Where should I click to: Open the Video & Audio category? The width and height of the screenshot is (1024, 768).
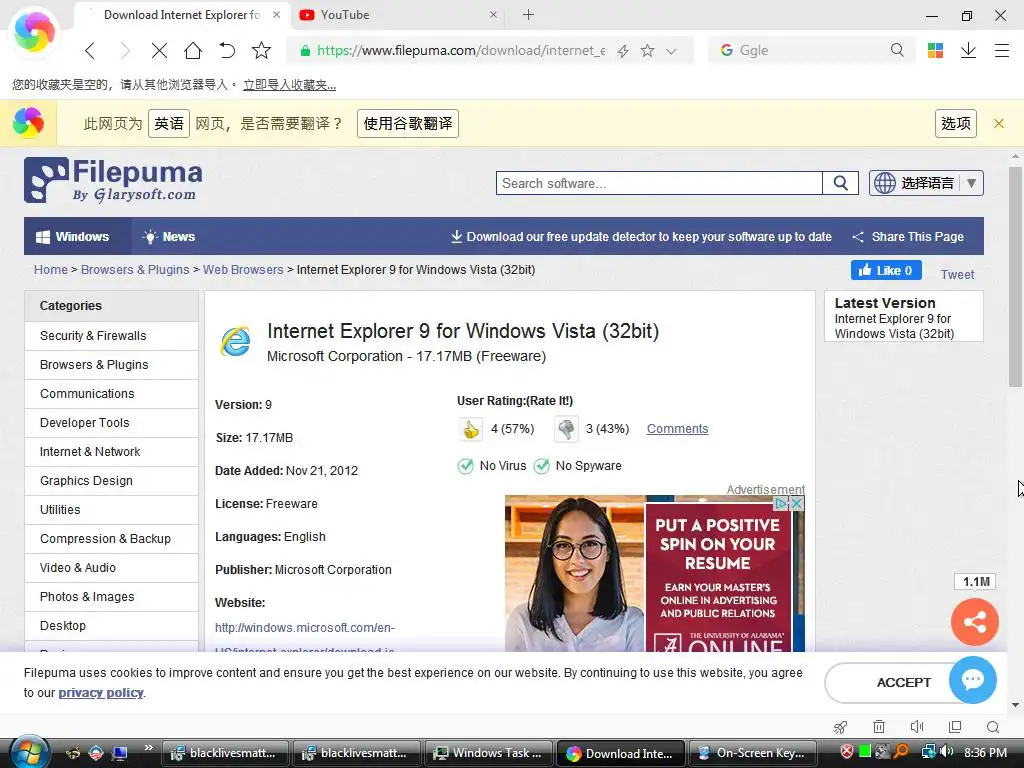112,568
